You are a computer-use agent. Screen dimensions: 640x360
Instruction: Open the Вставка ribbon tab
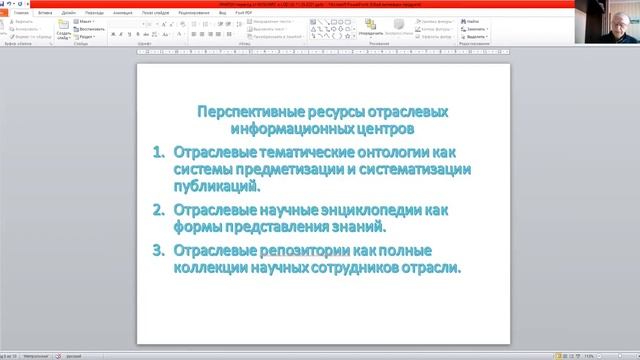tap(45, 13)
